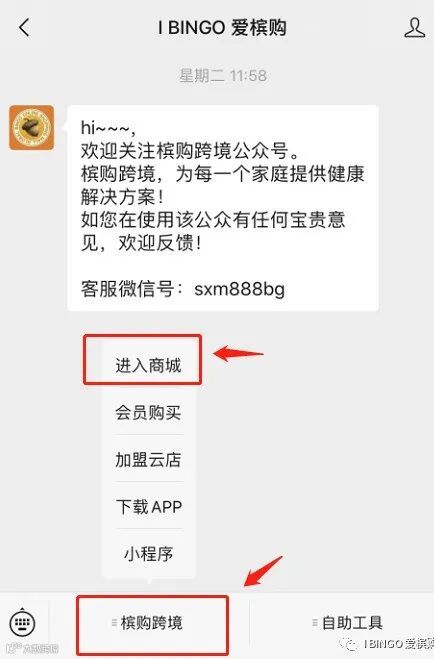
Task: Select 进入商城 from the popup menu
Action: 148,365
